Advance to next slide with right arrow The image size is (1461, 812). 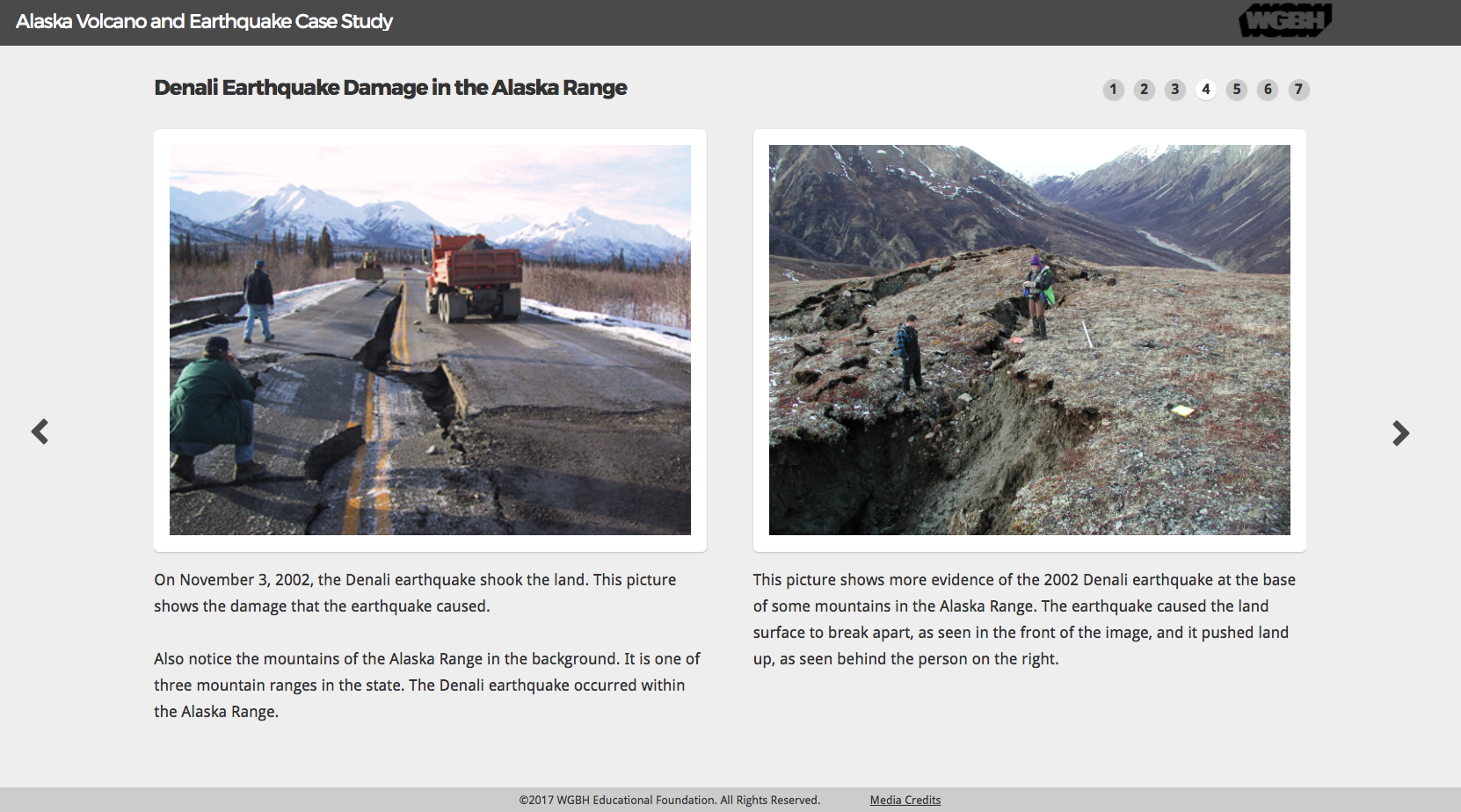1401,433
